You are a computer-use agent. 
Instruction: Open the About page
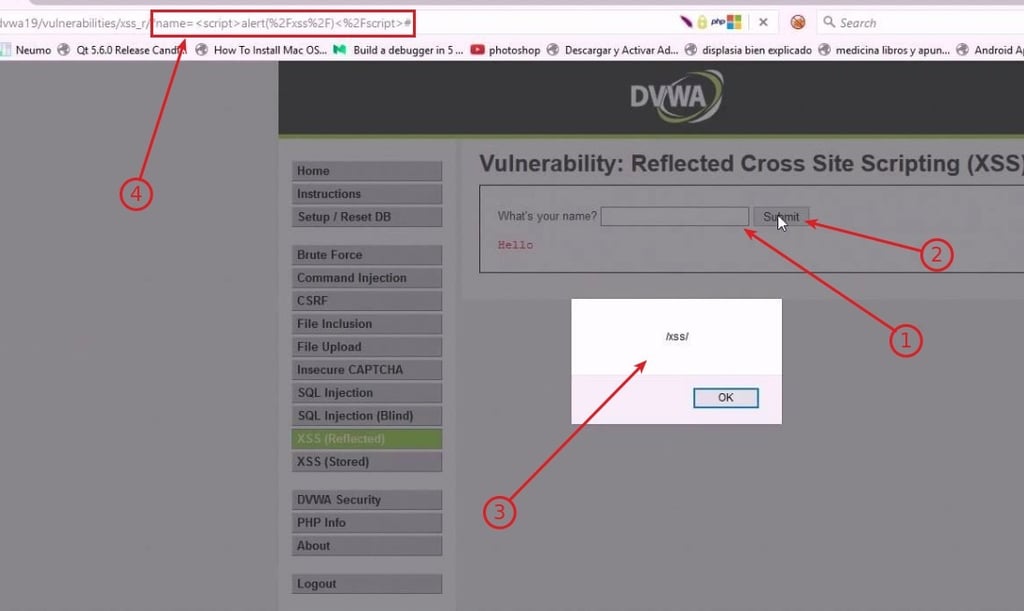click(366, 546)
